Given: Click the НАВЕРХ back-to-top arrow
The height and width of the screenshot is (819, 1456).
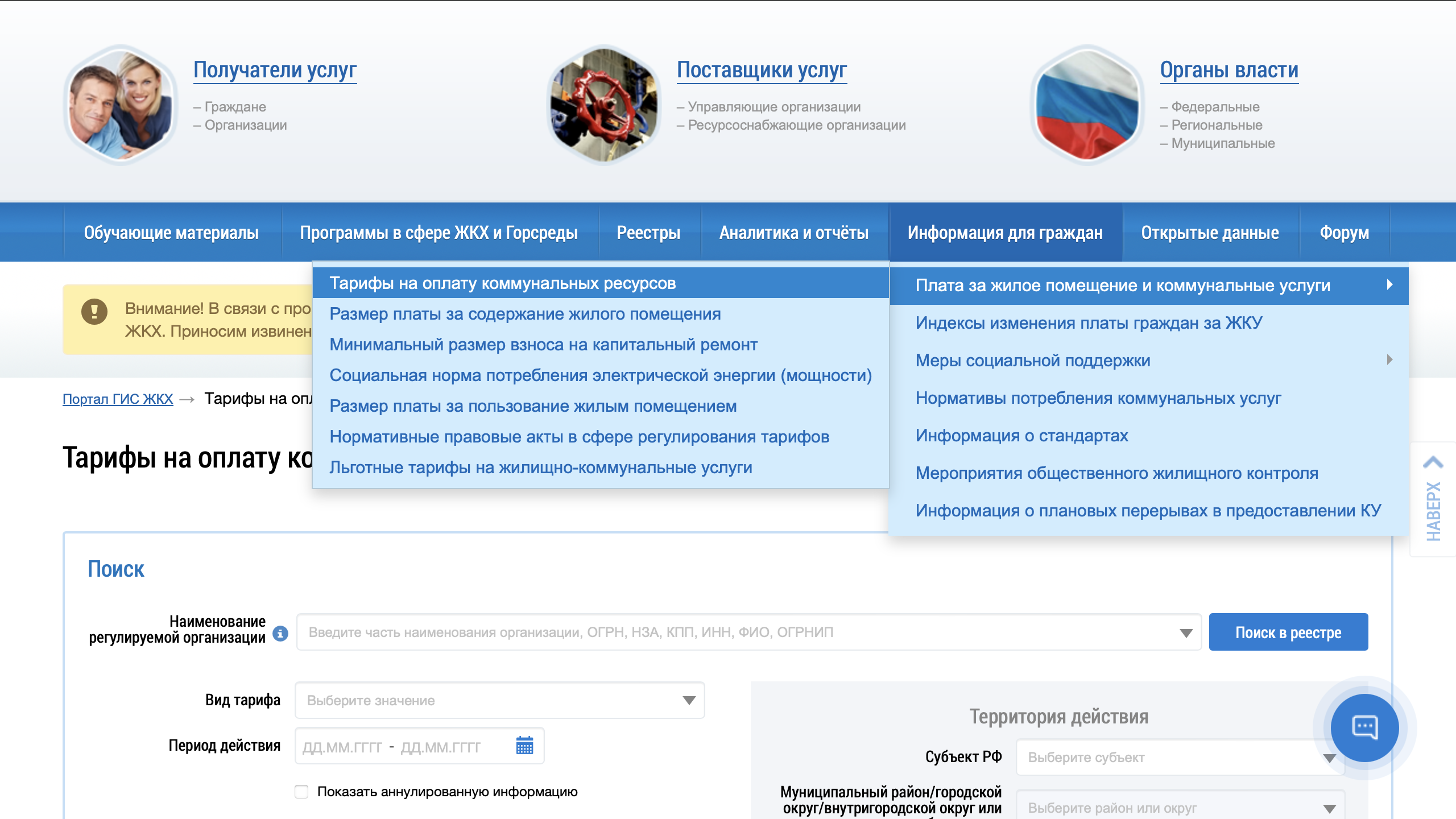Looking at the screenshot, I should tap(1433, 499).
